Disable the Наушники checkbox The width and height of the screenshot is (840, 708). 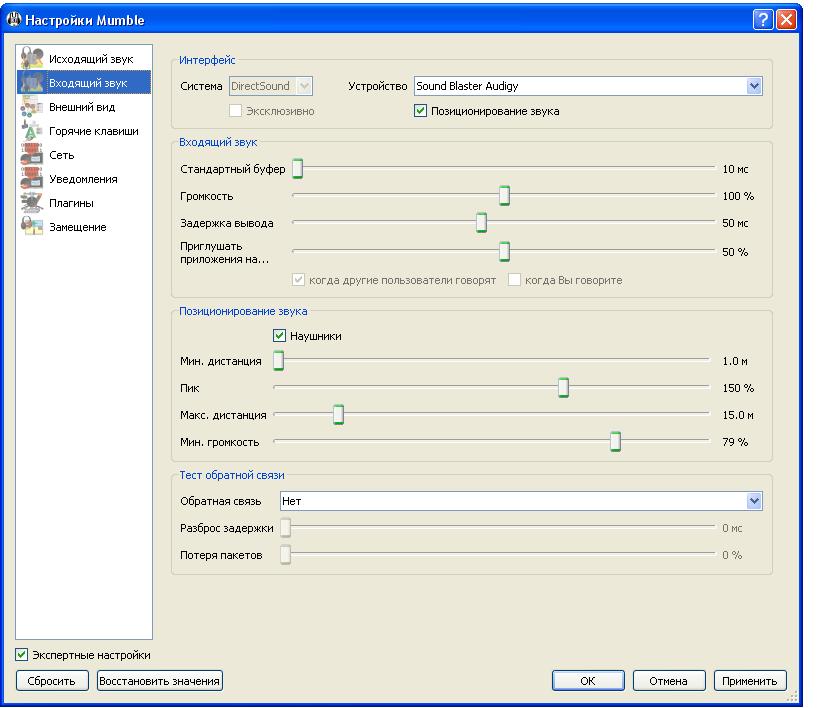(x=280, y=336)
